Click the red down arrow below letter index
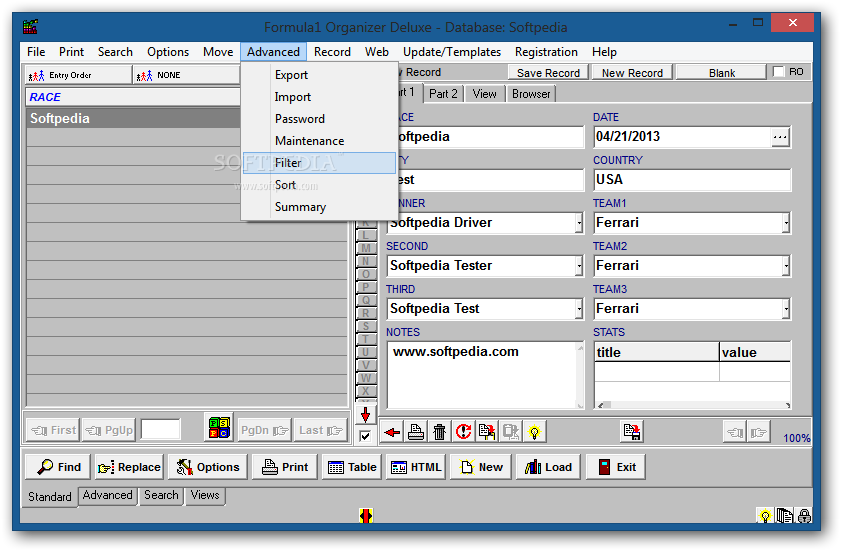841x551 pixels. (365, 415)
